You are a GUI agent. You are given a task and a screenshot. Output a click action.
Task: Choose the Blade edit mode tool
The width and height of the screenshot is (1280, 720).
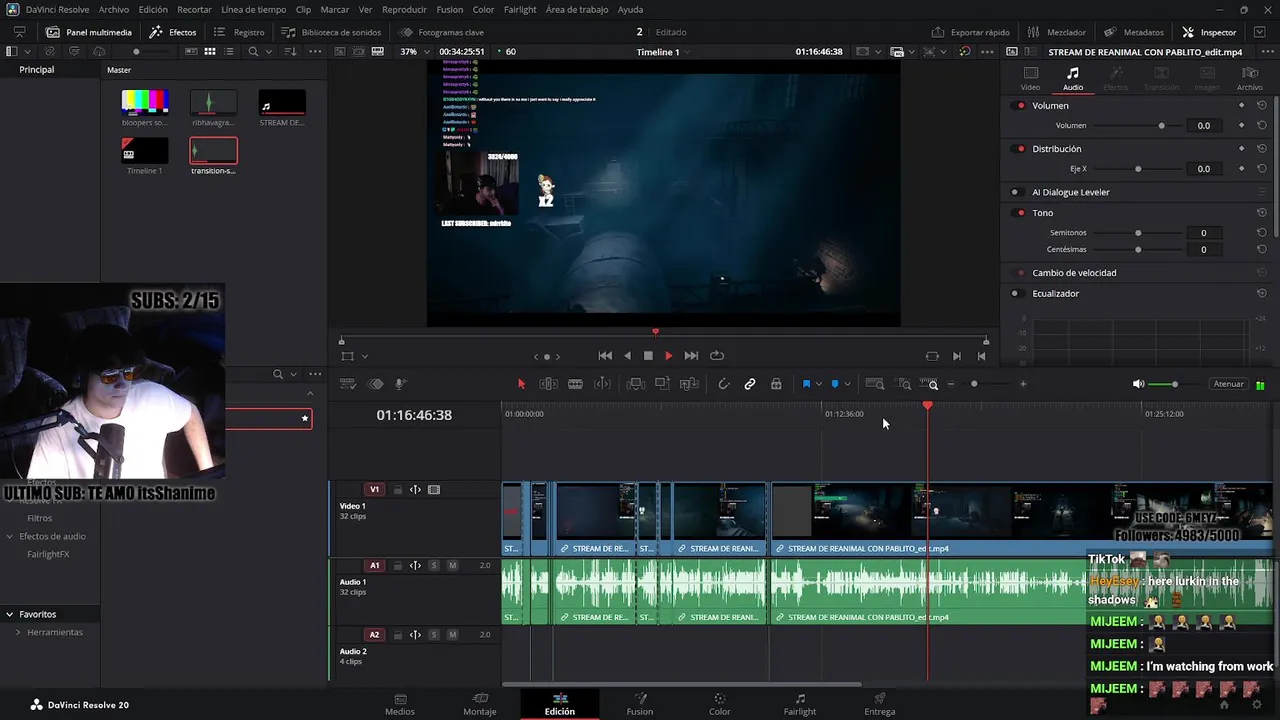575,384
